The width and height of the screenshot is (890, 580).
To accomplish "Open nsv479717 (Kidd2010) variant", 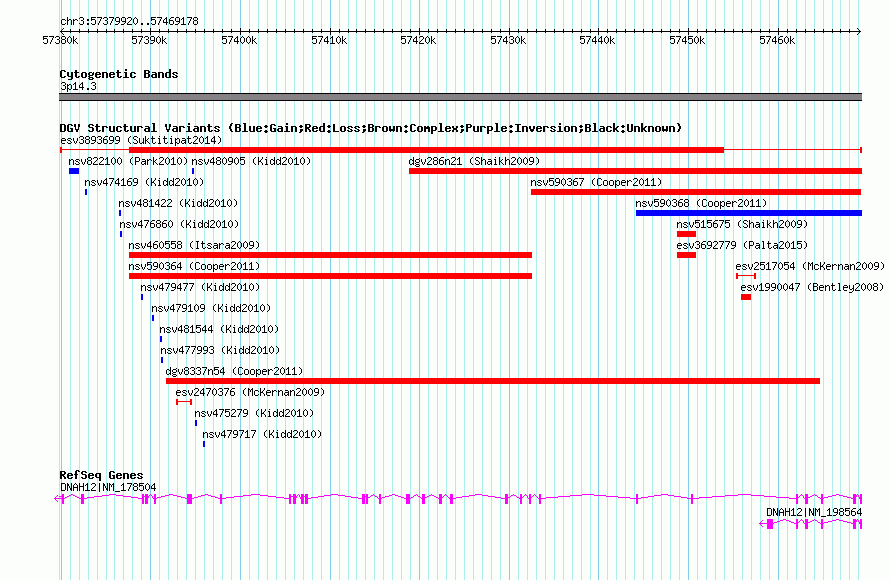I will [262, 434].
